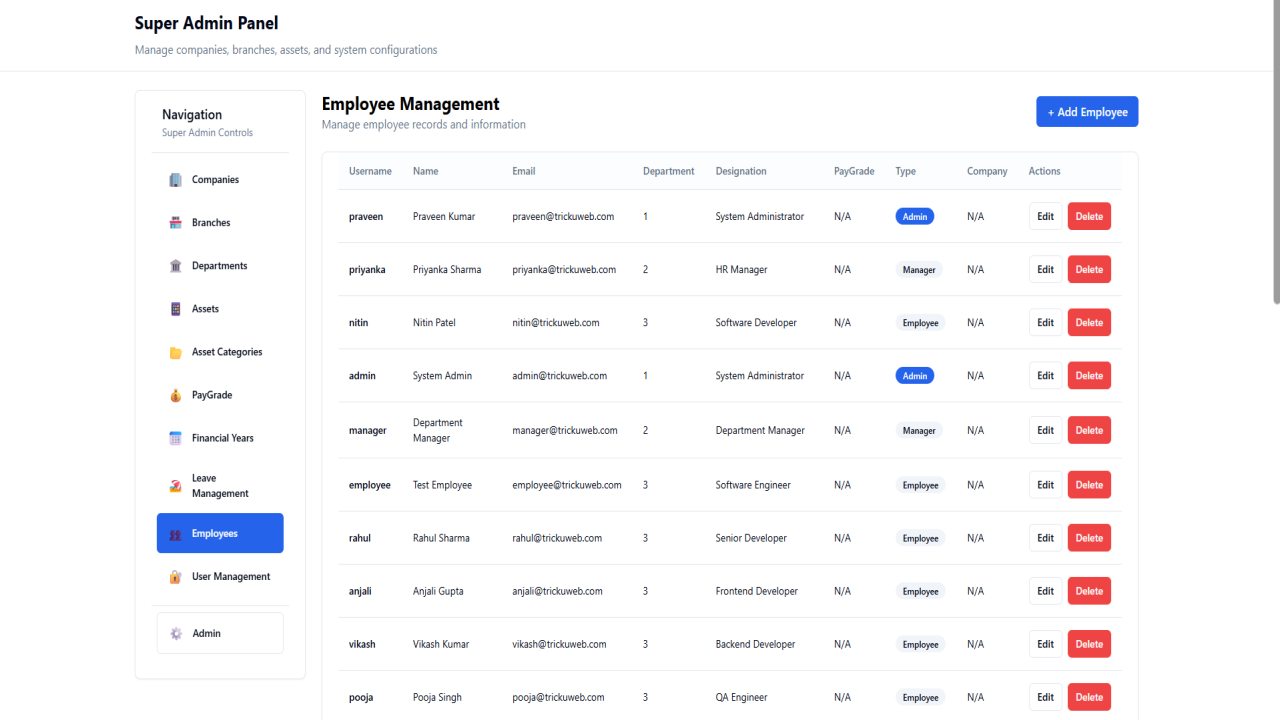Click the Financial Years calendar icon
The width and height of the screenshot is (1280, 720).
(176, 438)
